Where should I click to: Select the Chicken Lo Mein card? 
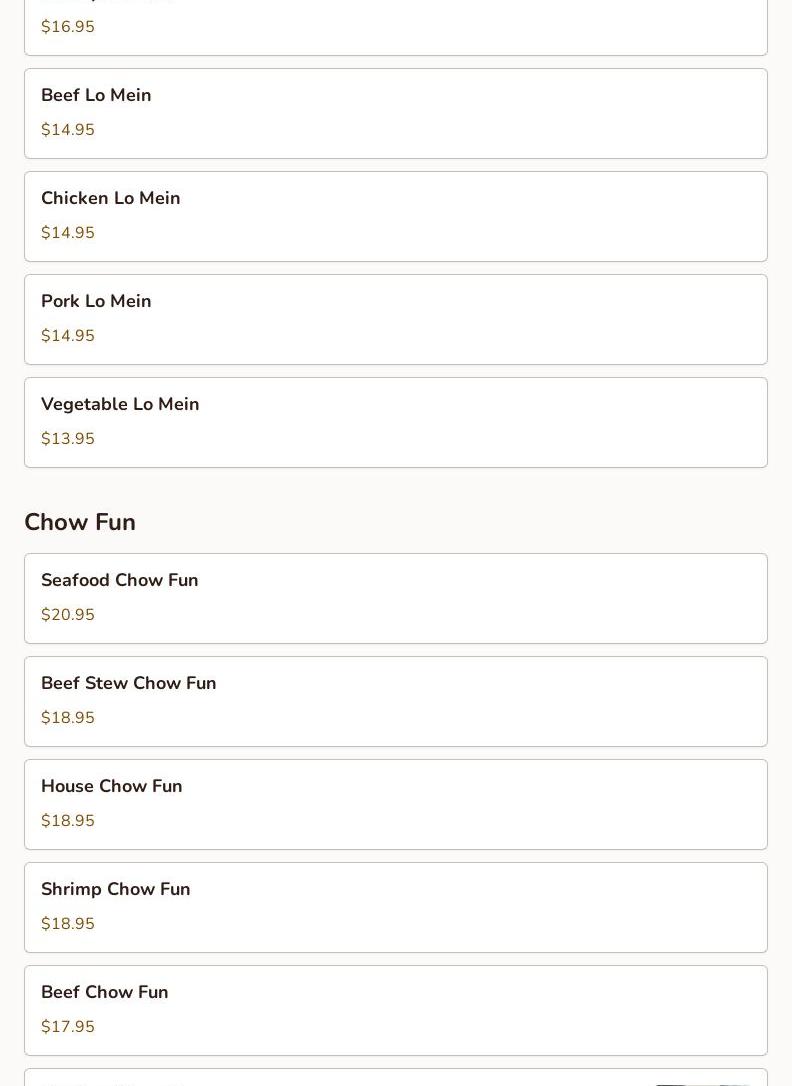[396, 217]
